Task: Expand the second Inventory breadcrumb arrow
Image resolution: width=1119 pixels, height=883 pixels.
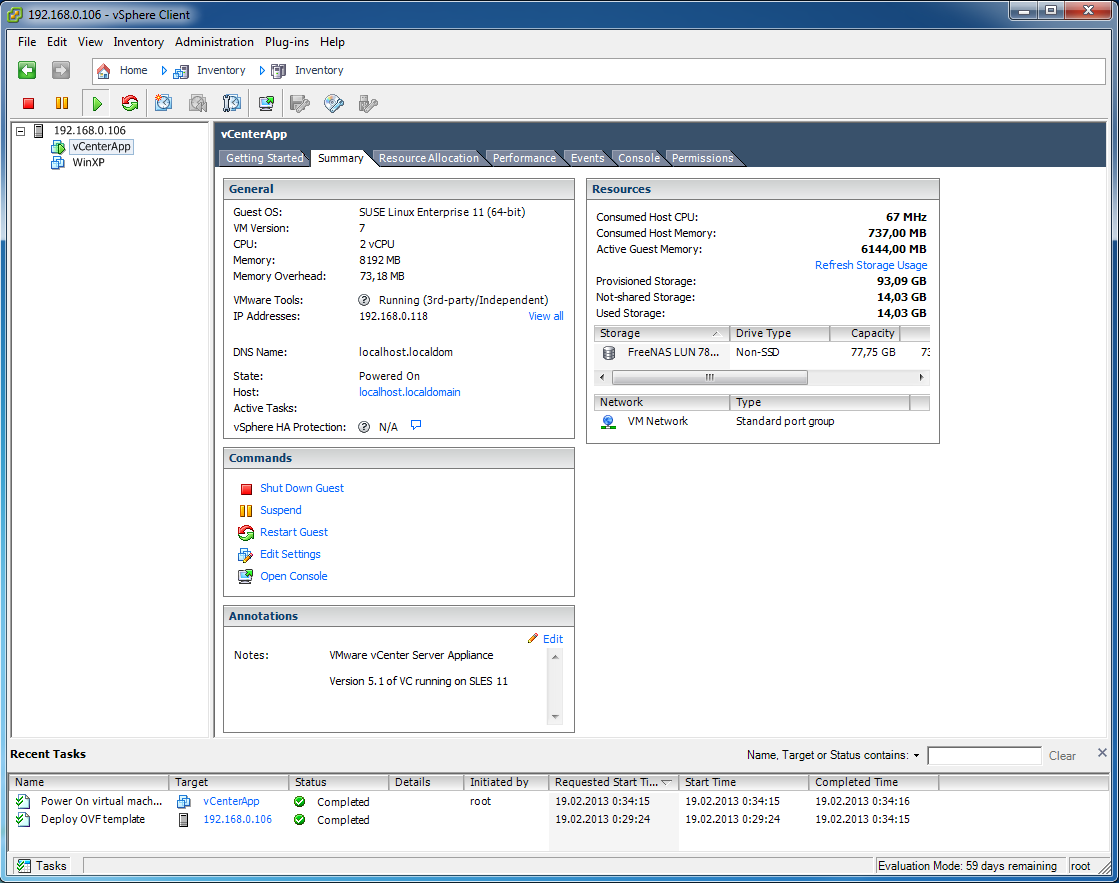Action: pos(262,71)
